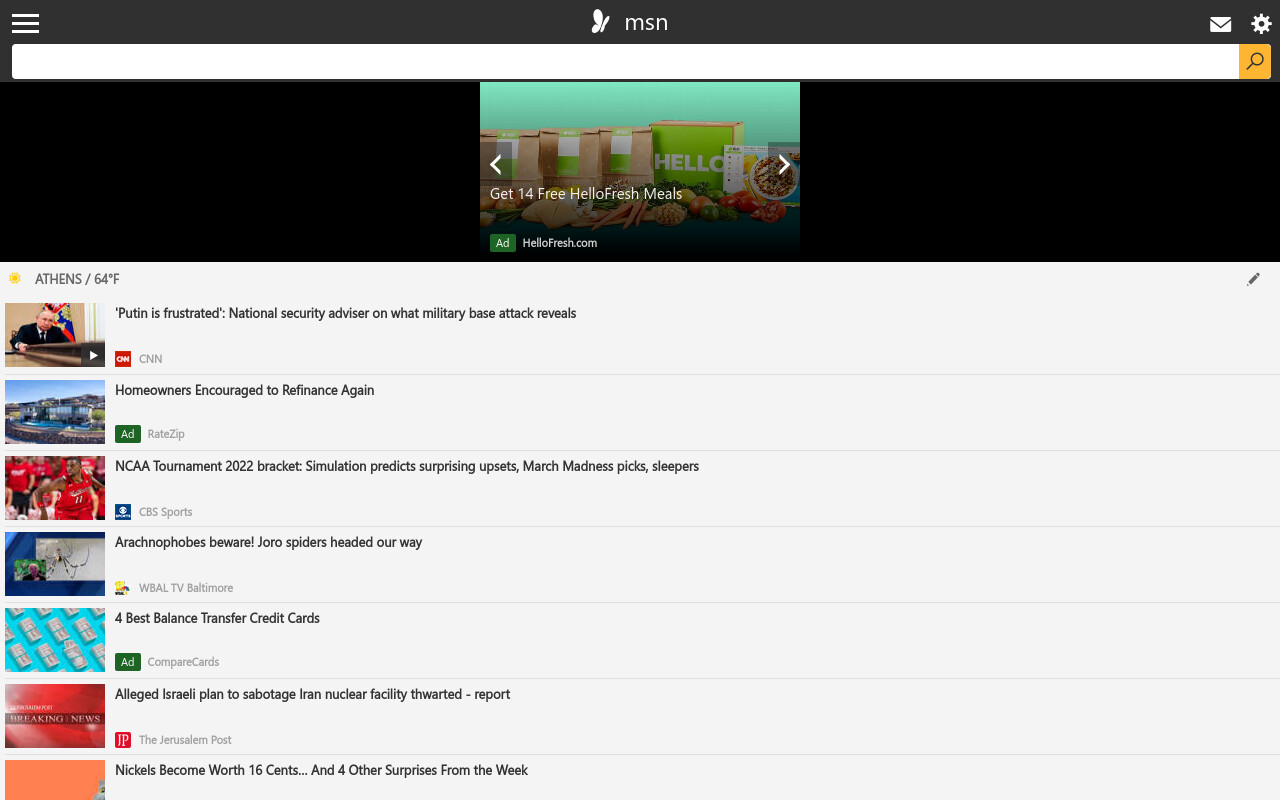Viewport: 1280px width, 800px height.
Task: Open the NCAA Tournament 2022 bracket headline
Action: (407, 466)
